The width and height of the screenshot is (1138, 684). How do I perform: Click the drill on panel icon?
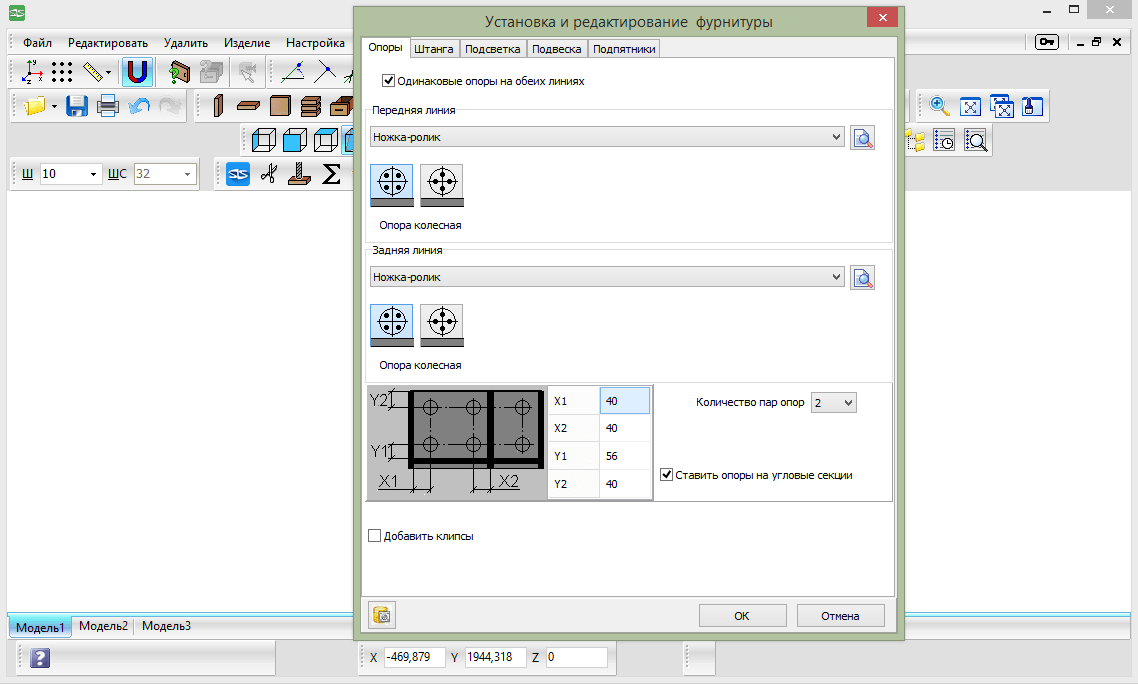[299, 174]
